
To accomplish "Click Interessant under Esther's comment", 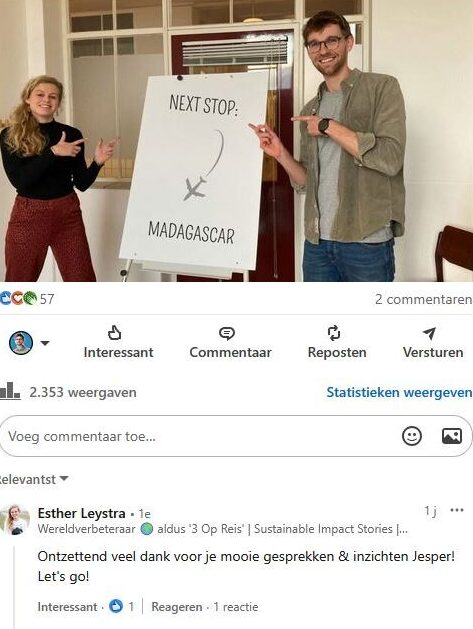I will tap(67, 607).
